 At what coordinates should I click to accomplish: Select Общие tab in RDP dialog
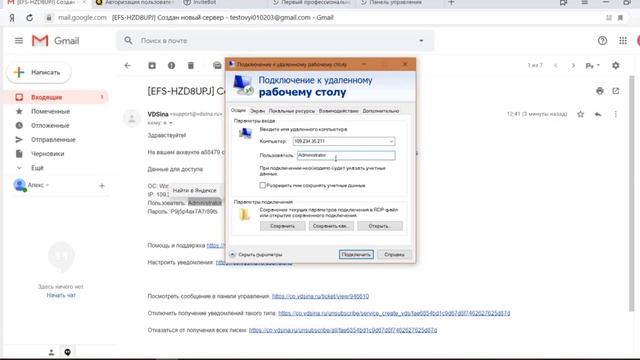[238, 111]
